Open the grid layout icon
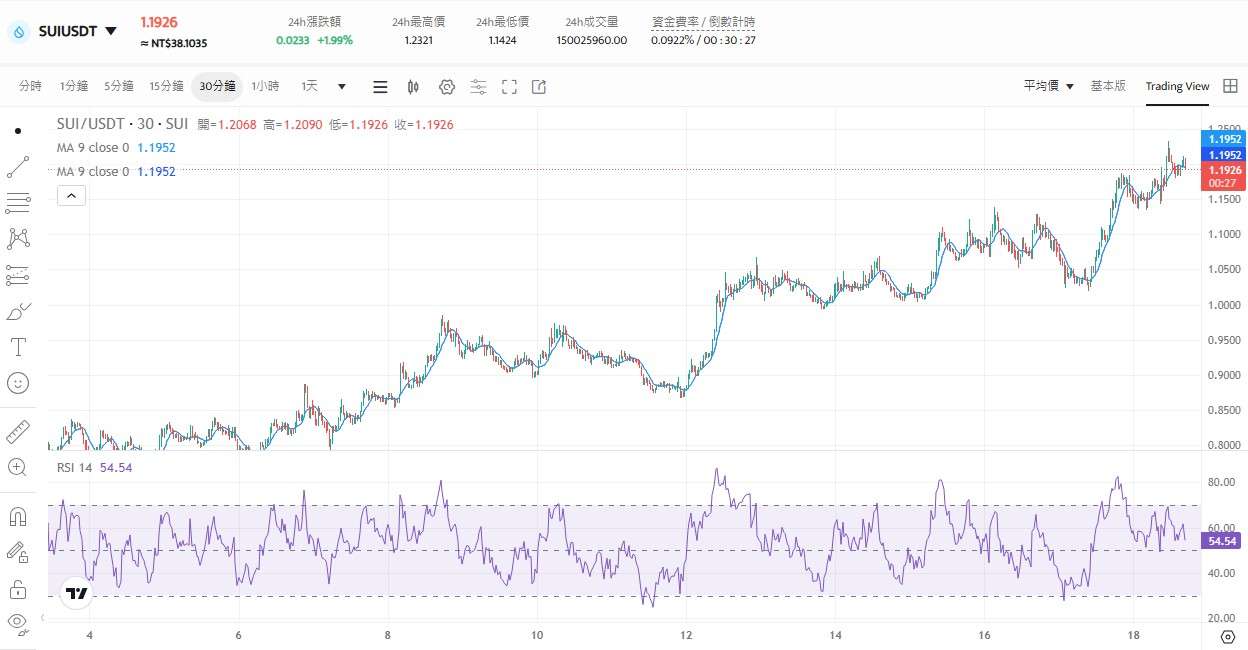This screenshot has width=1248, height=650. 1230,86
